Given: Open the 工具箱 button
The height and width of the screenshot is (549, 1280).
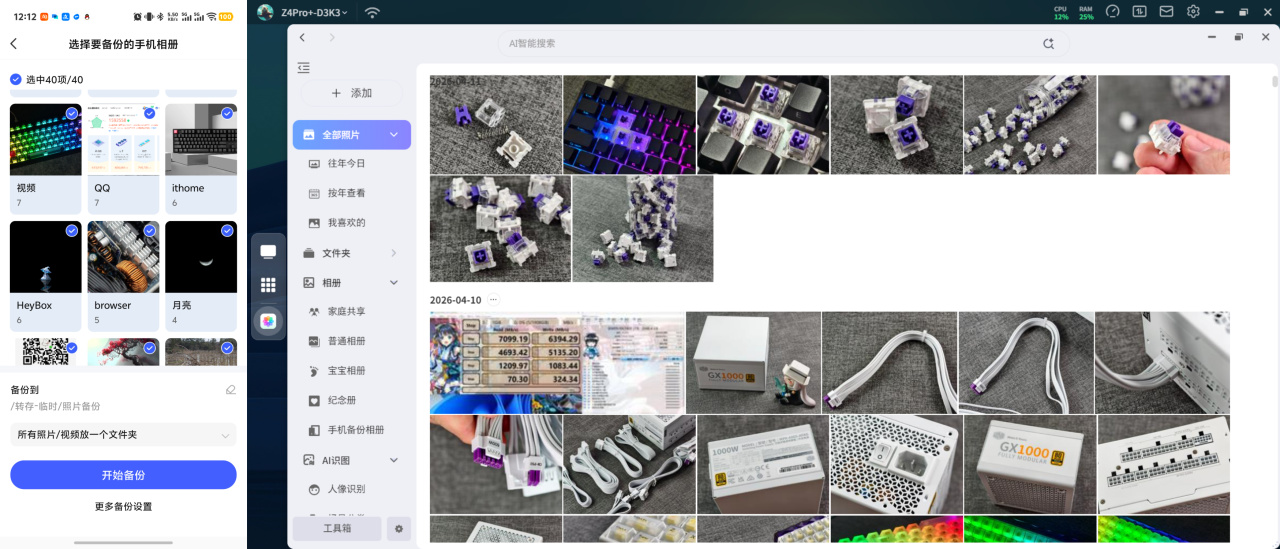Looking at the screenshot, I should pyautogui.click(x=337, y=528).
